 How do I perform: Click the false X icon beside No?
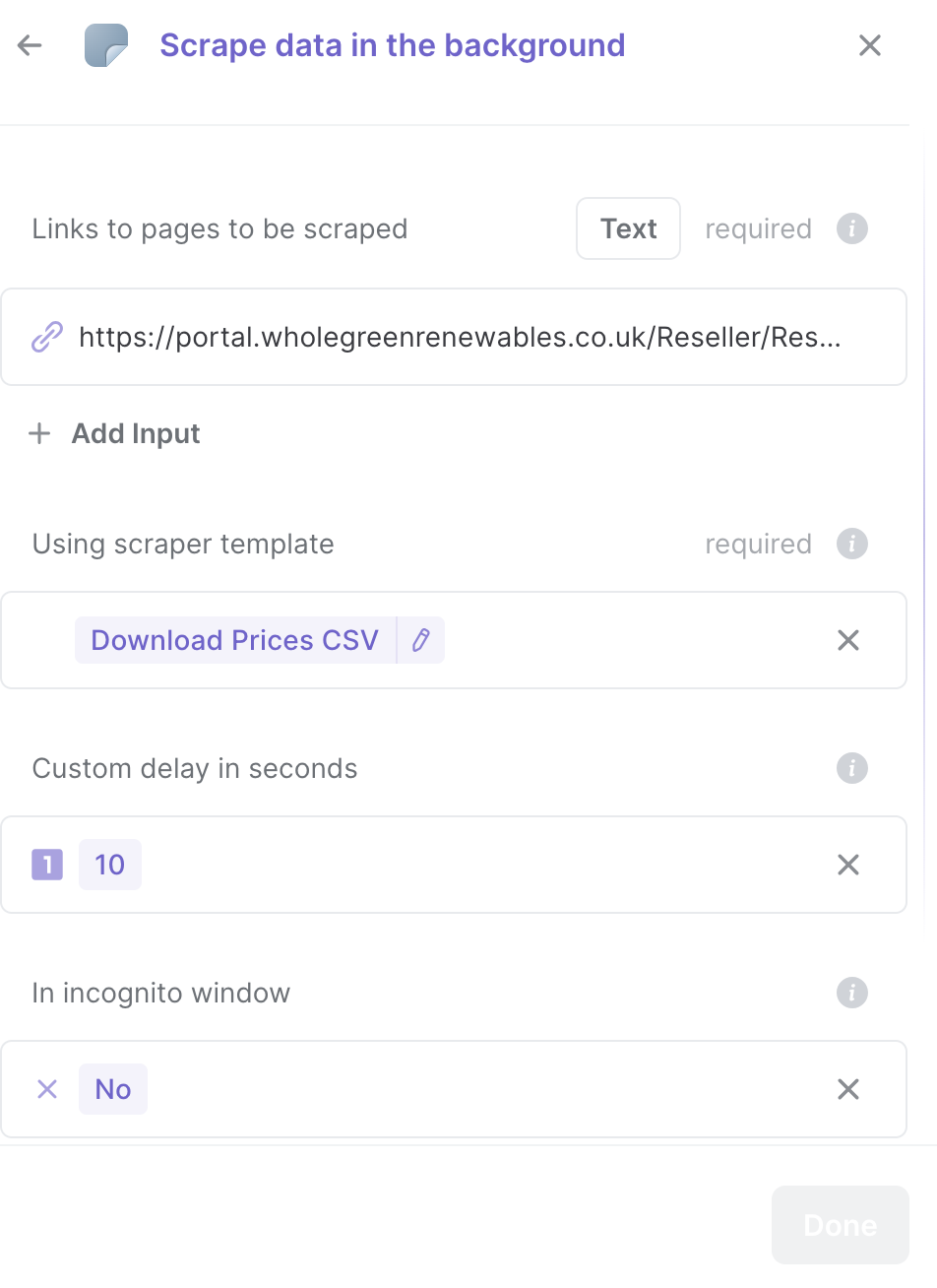[x=47, y=1089]
